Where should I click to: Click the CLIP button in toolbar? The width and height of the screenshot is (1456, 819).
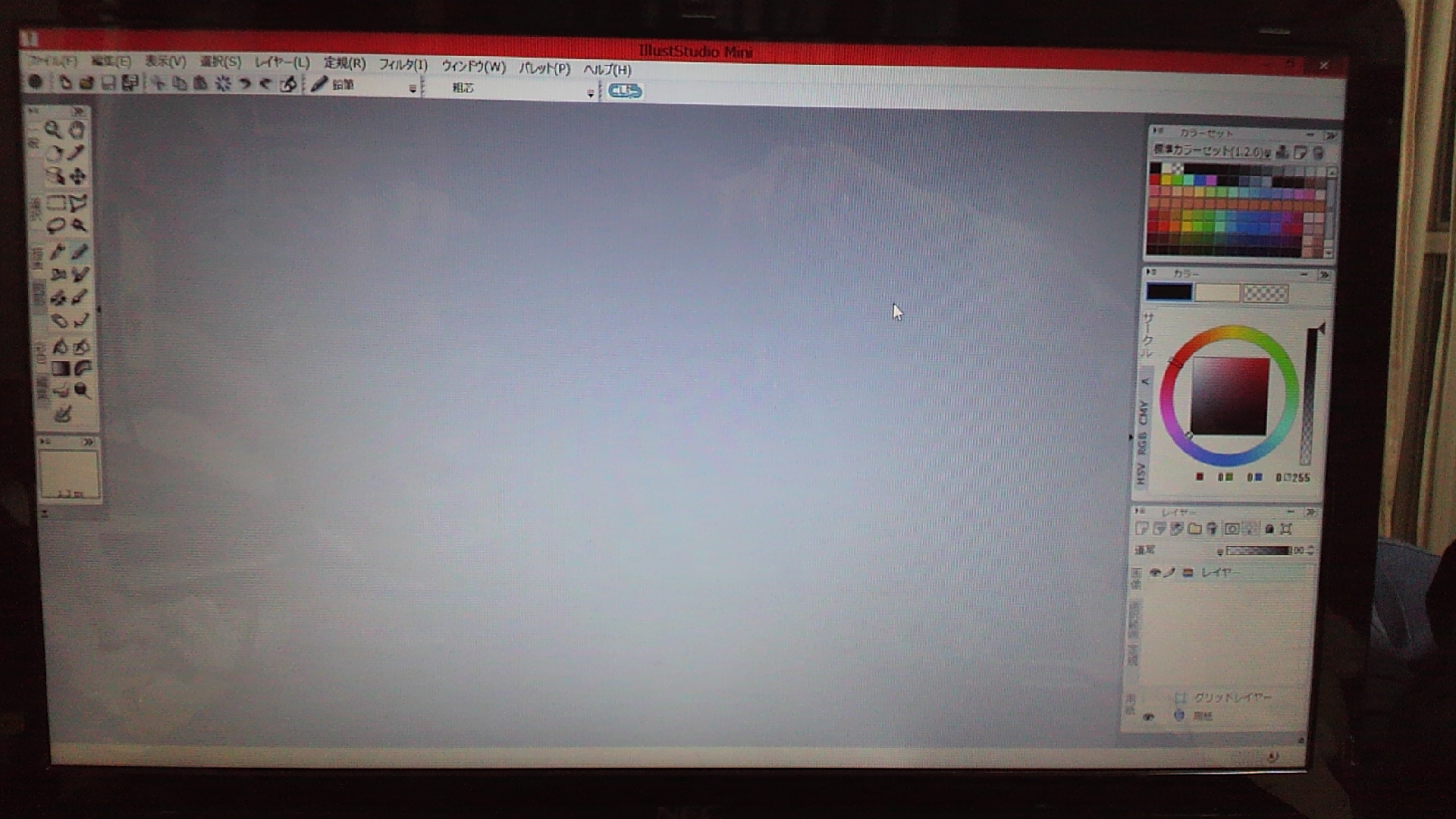tap(625, 91)
